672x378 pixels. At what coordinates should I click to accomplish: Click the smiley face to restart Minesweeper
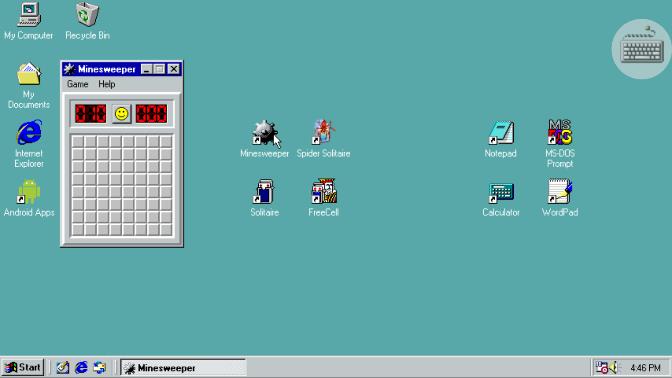point(122,114)
